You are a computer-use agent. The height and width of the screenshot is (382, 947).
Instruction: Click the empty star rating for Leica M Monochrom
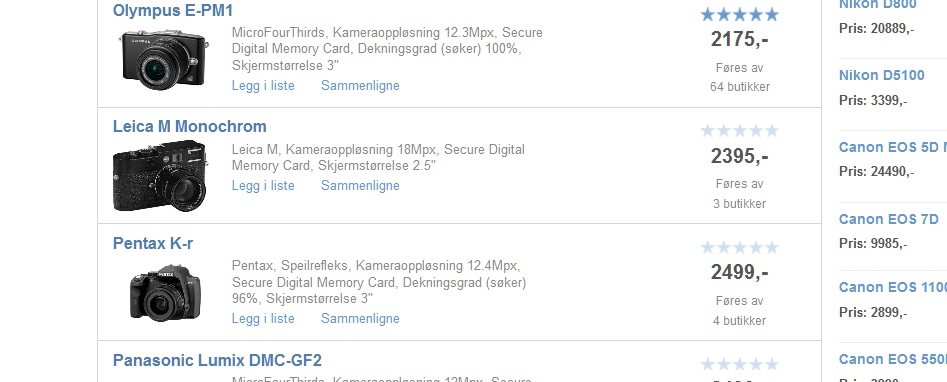[x=739, y=131]
